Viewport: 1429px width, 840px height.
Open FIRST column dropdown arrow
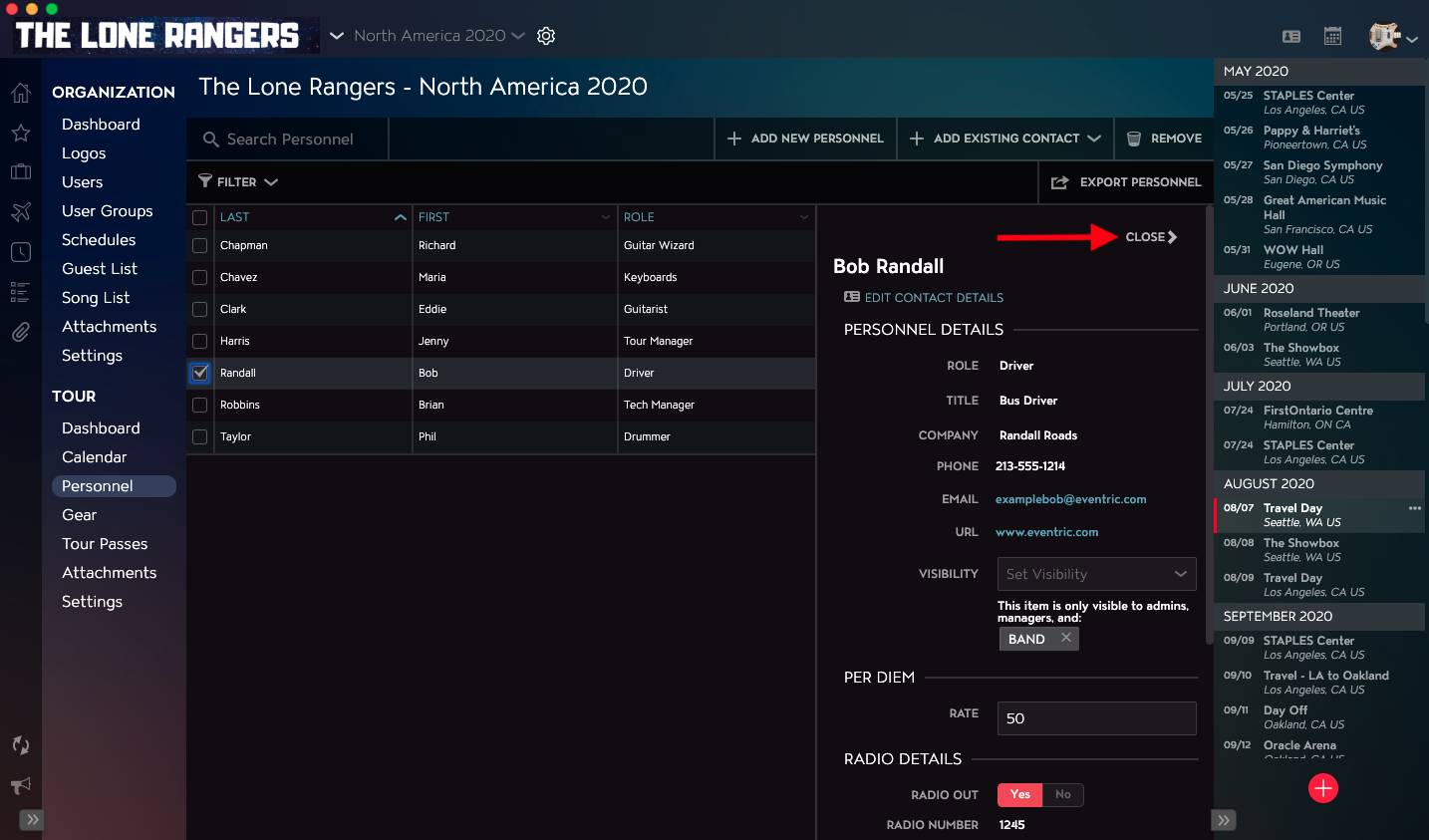[x=605, y=217]
